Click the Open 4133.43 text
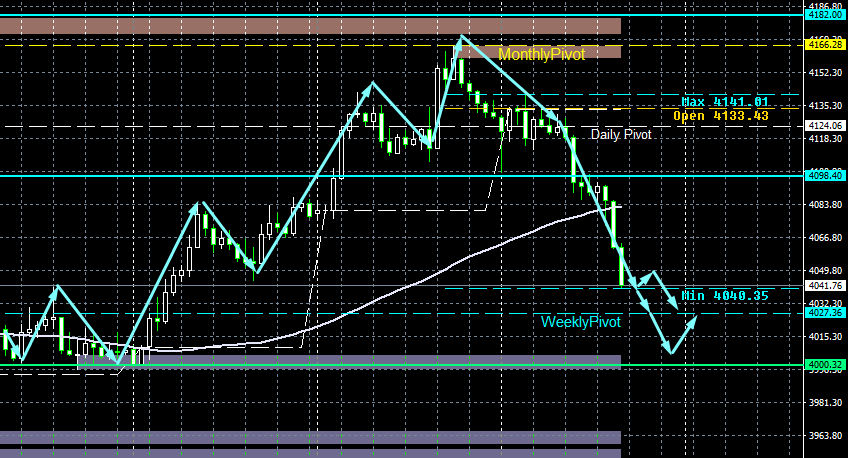 click(x=721, y=116)
